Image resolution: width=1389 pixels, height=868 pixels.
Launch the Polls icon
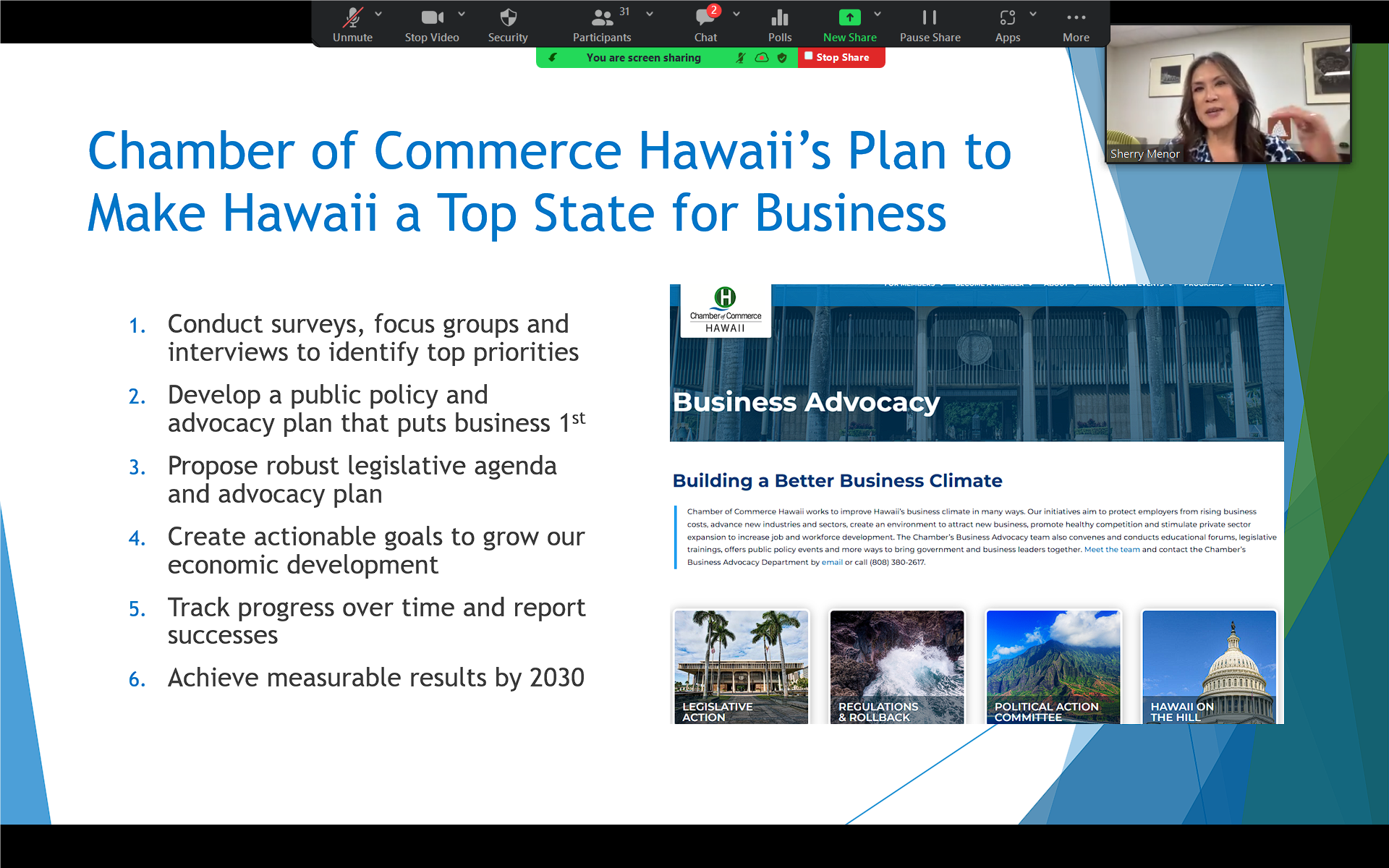click(x=780, y=24)
